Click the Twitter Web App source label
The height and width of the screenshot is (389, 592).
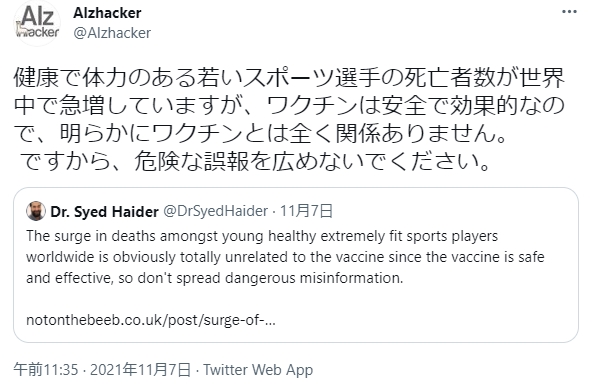pos(258,369)
